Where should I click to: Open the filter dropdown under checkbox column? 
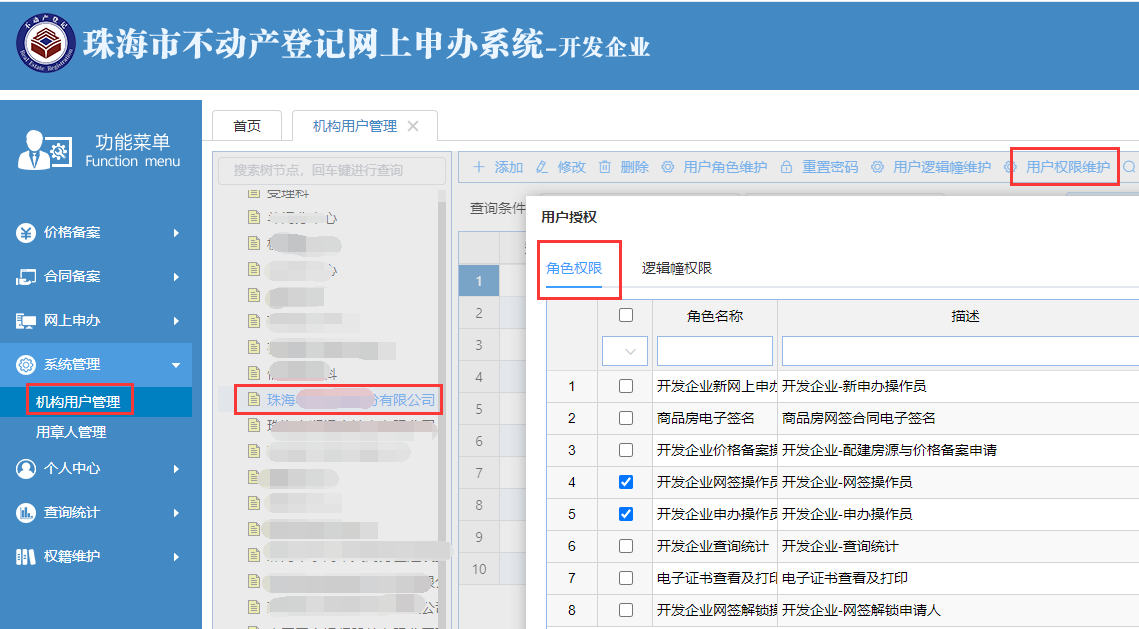tap(625, 351)
